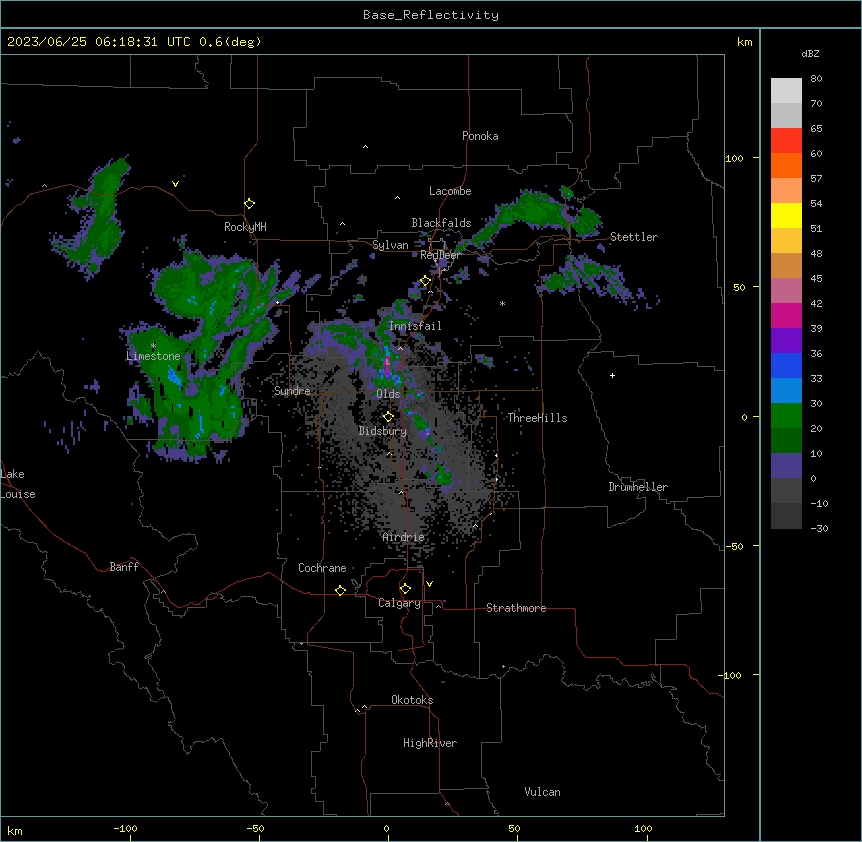
Task: Click the yellow diamond marker above Didsbury
Action: click(388, 417)
